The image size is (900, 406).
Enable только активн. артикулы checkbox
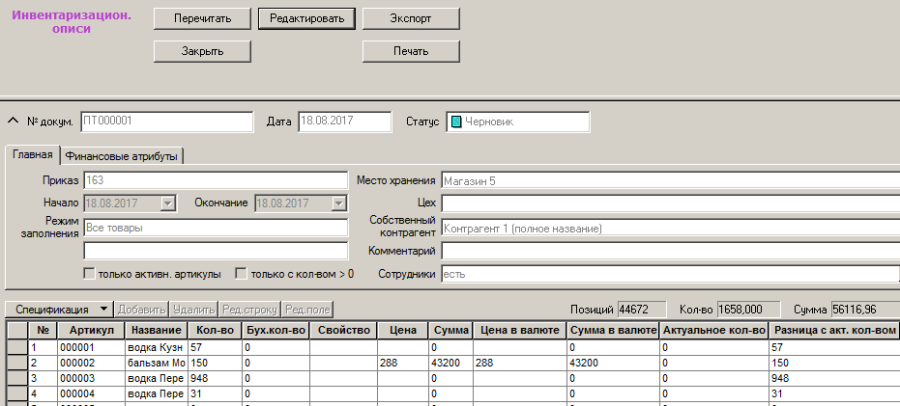pyautogui.click(x=89, y=274)
